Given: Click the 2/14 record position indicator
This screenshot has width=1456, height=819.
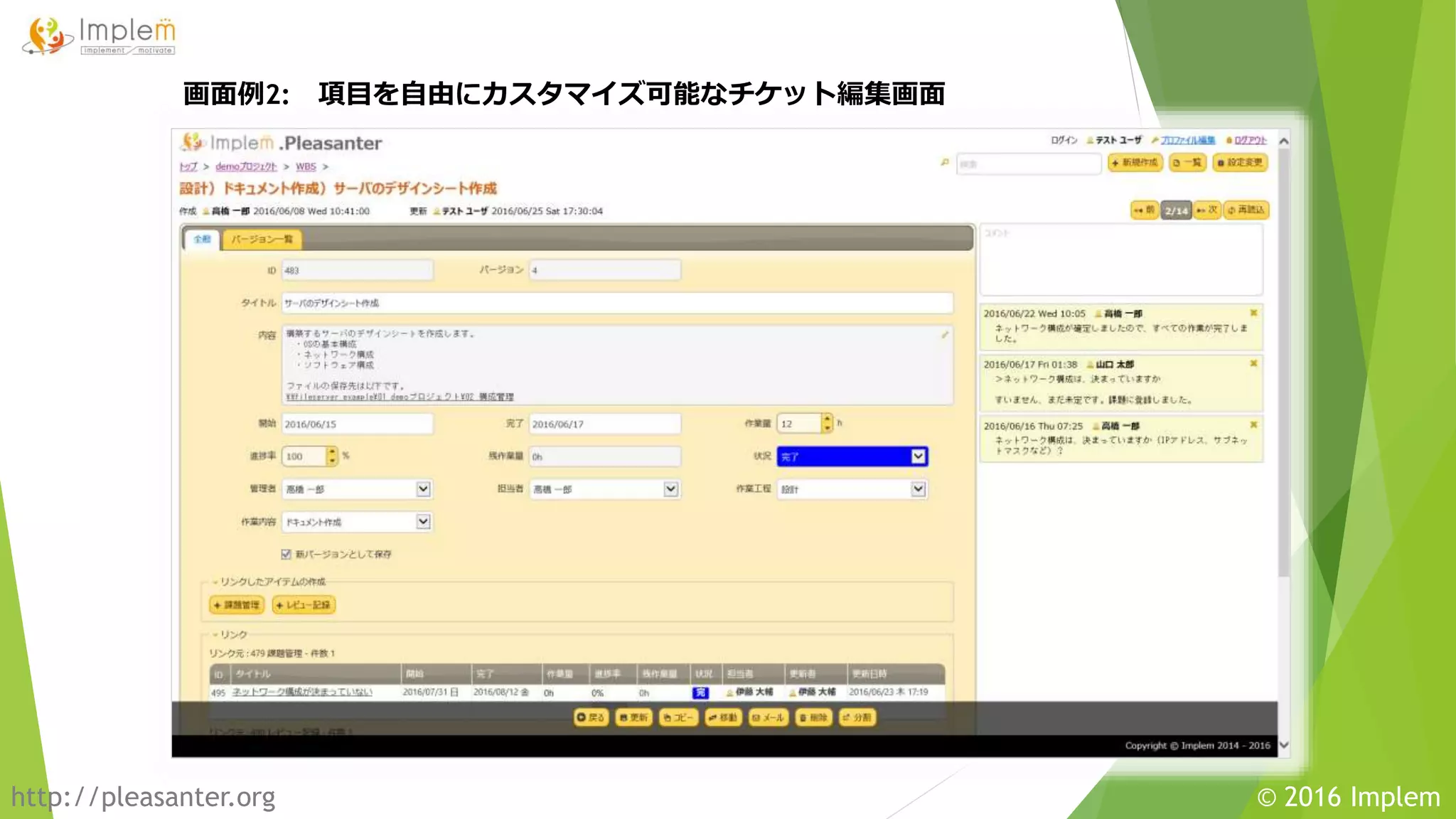Looking at the screenshot, I should point(1177,211).
